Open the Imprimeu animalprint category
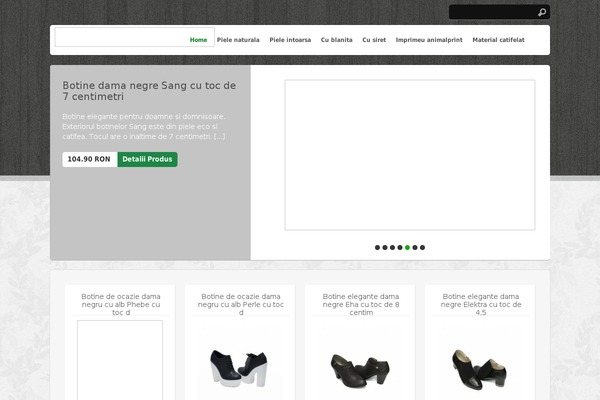 click(x=429, y=40)
